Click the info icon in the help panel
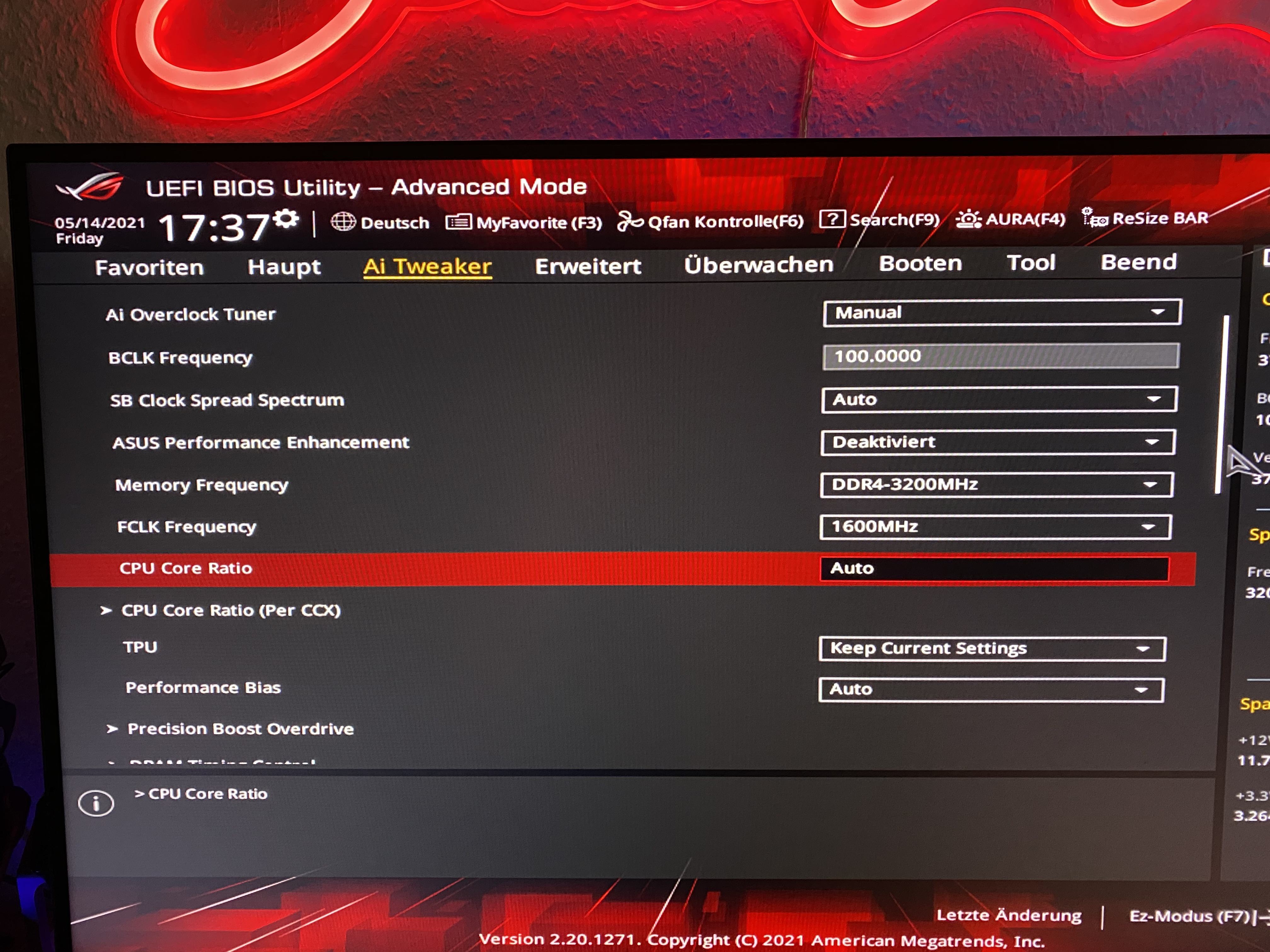1270x952 pixels. click(x=96, y=803)
